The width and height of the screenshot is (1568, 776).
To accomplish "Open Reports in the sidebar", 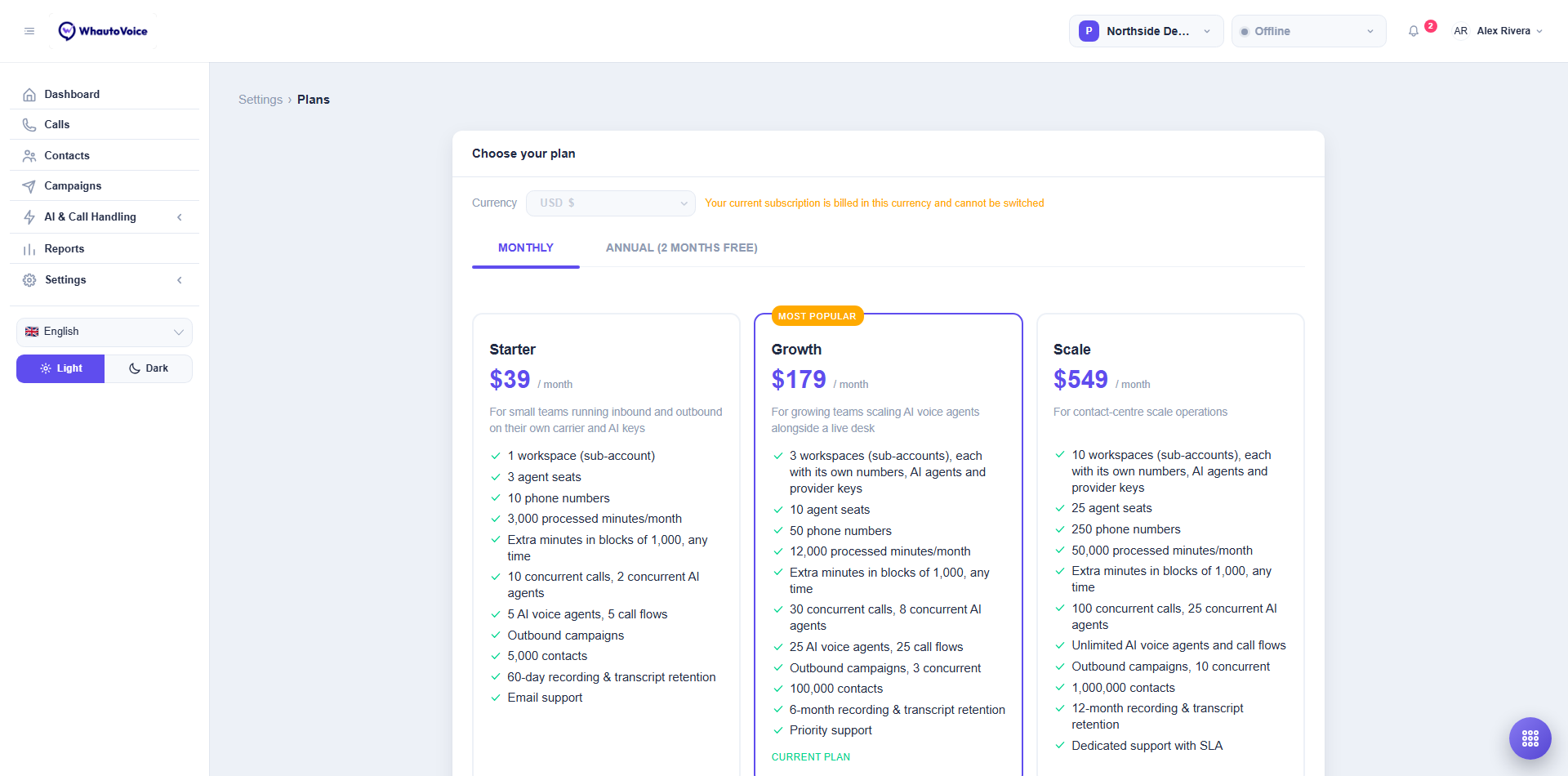I will (x=105, y=249).
